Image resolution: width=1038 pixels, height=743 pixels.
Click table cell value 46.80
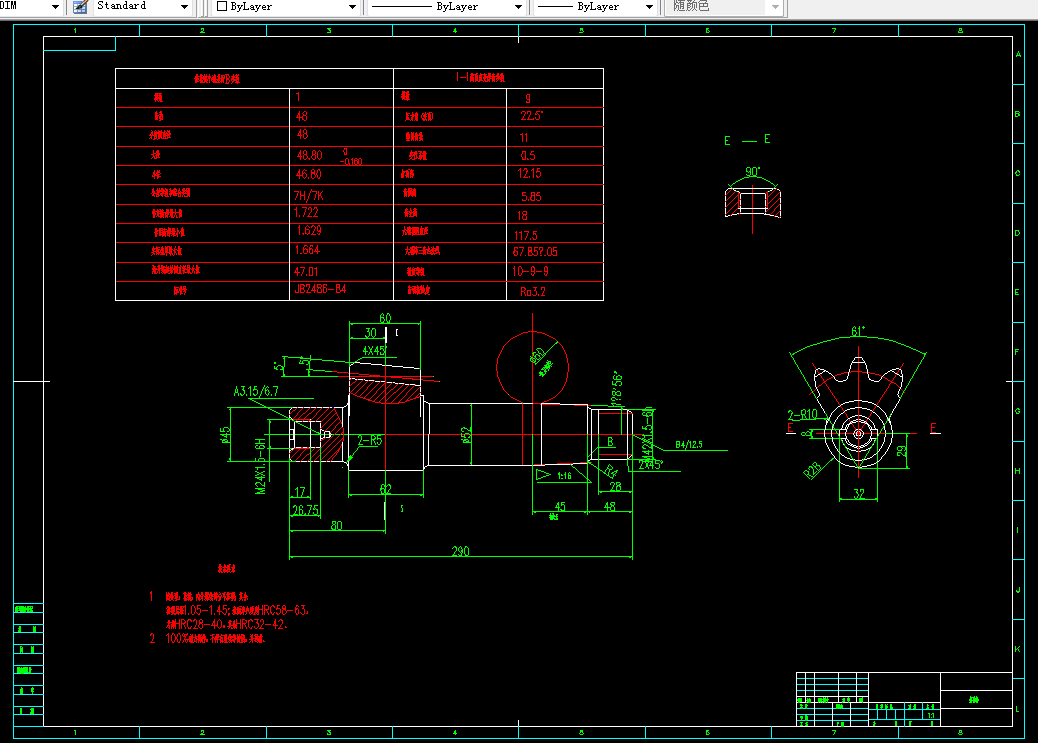pyautogui.click(x=308, y=174)
